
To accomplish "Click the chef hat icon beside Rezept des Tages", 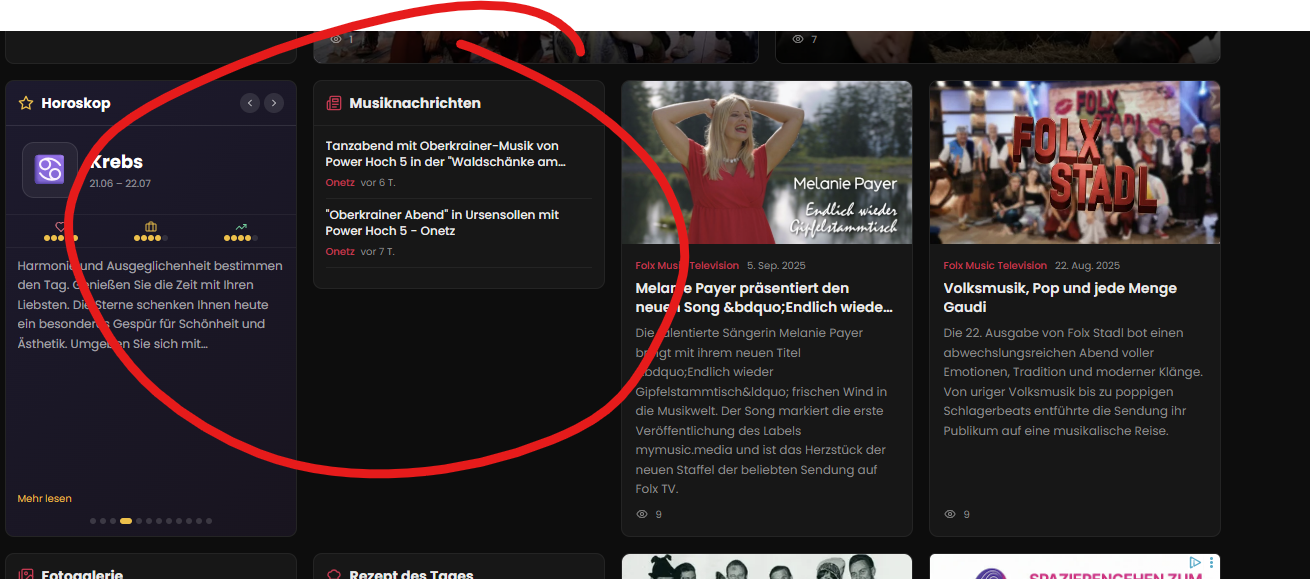I will [334, 575].
